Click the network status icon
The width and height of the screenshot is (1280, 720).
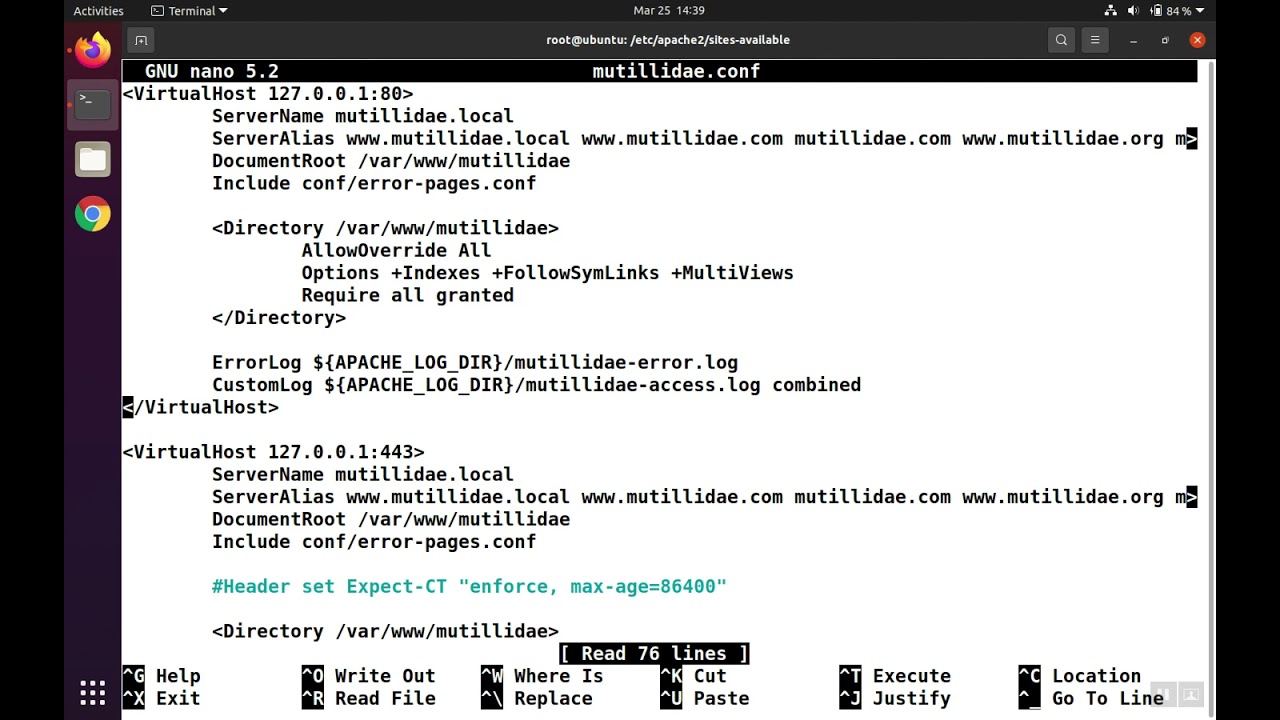click(x=1111, y=10)
